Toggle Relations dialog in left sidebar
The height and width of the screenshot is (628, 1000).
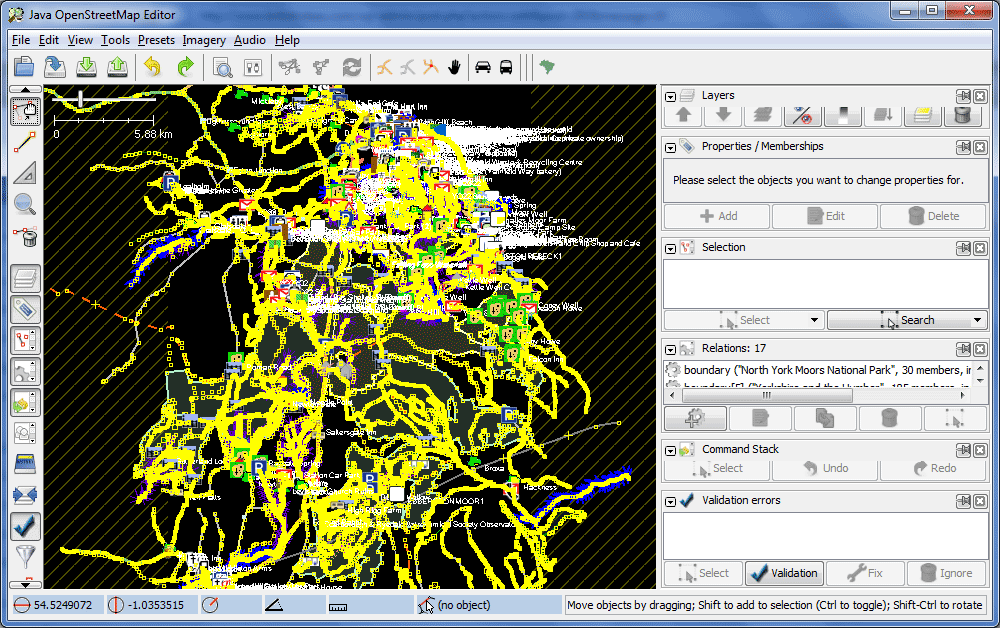point(26,371)
